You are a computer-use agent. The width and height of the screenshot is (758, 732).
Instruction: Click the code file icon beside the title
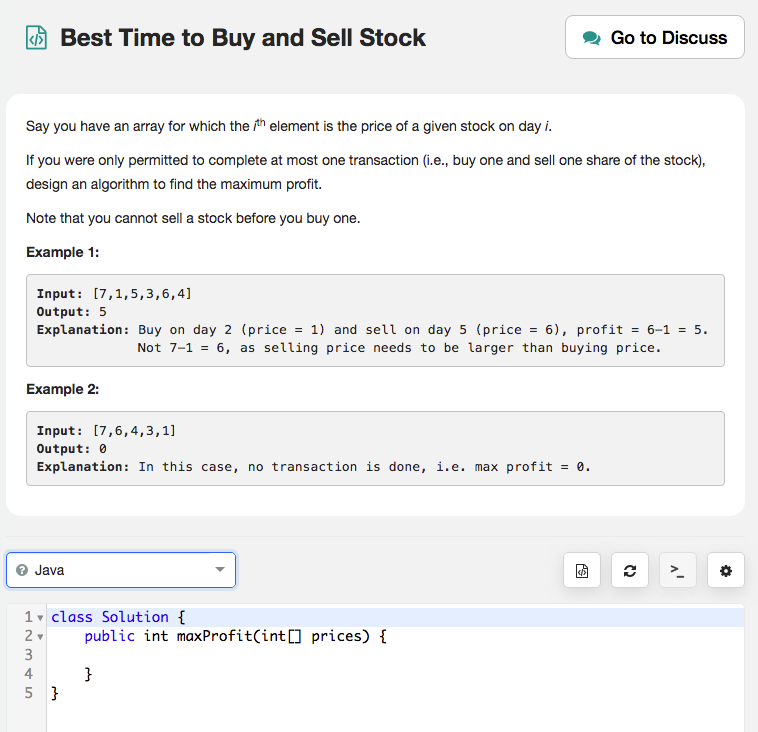tap(36, 38)
